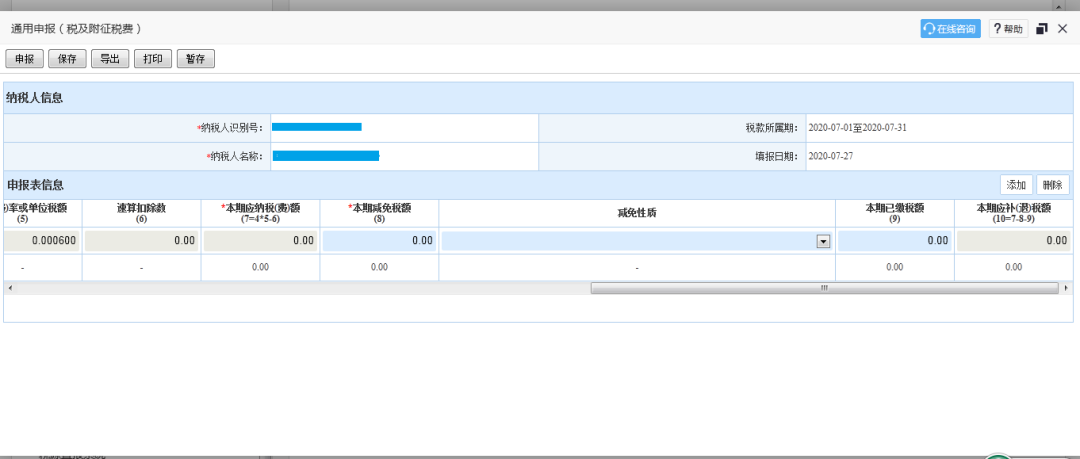Screen dimensions: 1080x459
Task: Click 删除 to delete the row
Action: coord(1052,185)
